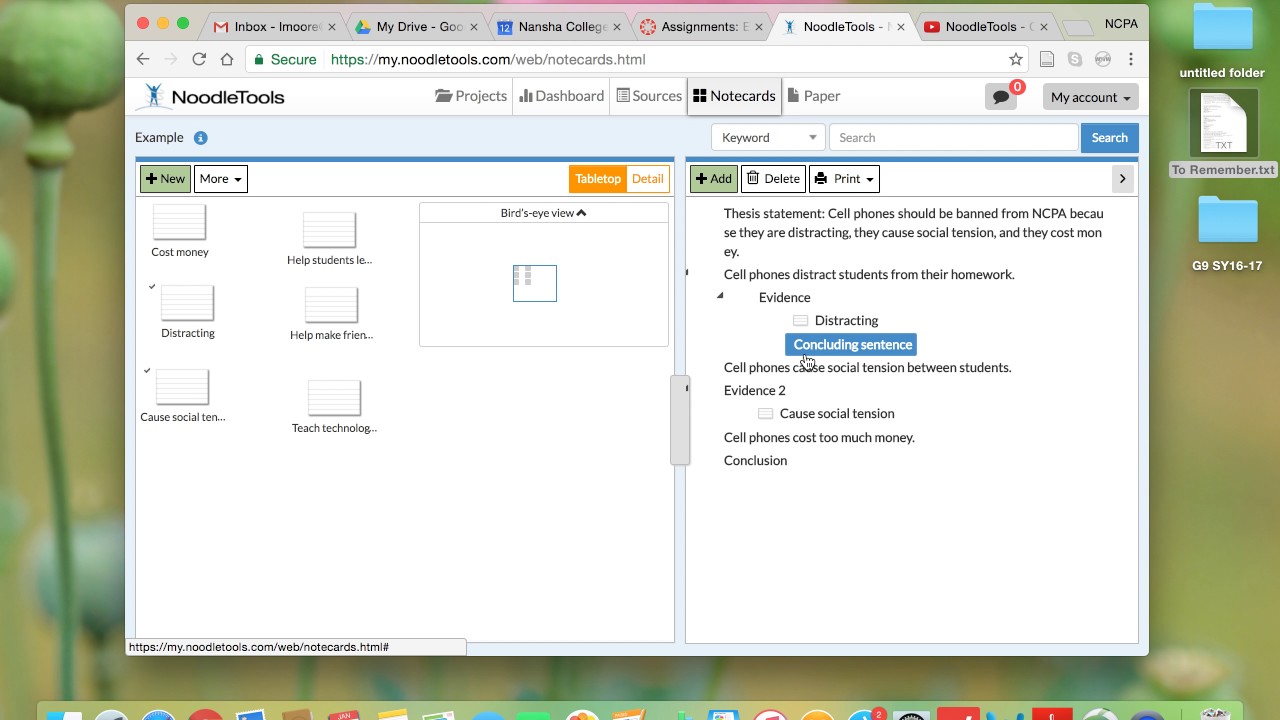Click the round grey extension icon
This screenshot has width=1280, height=720.
pyautogui.click(x=1103, y=59)
